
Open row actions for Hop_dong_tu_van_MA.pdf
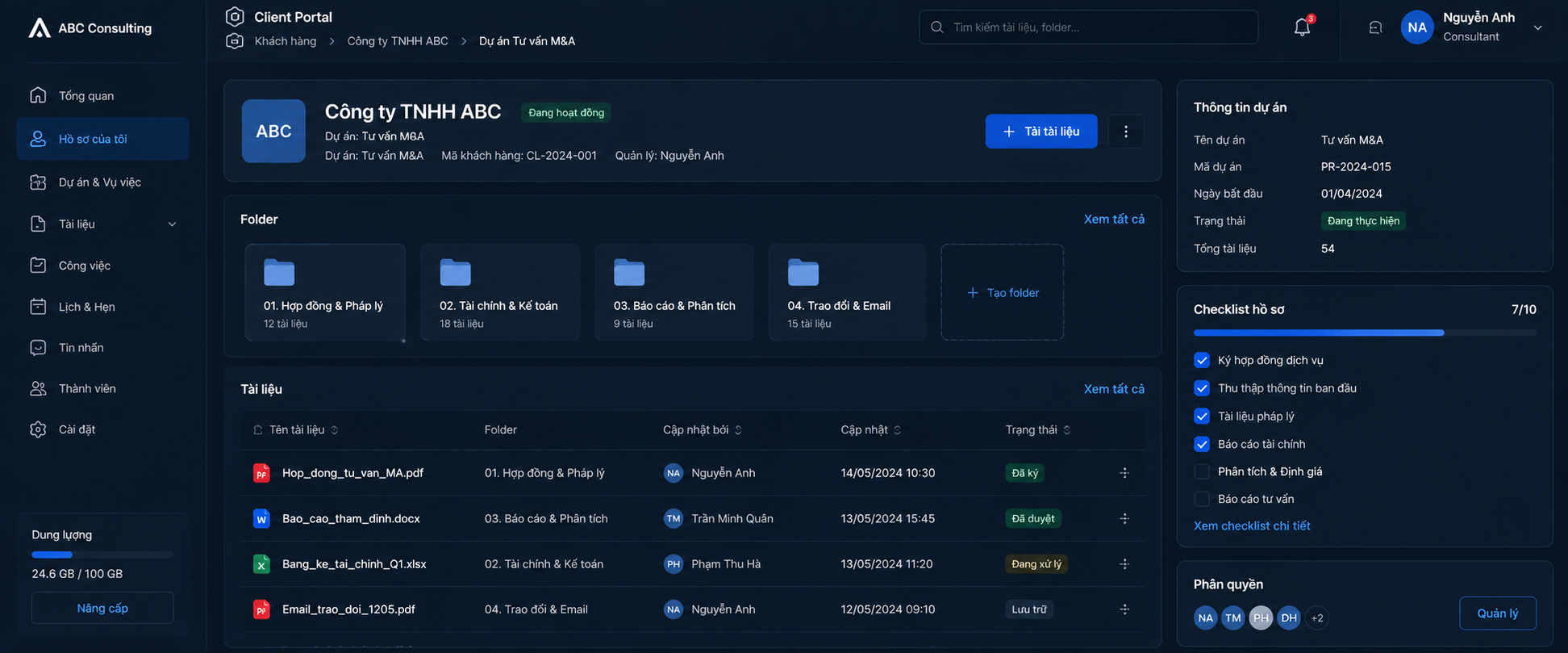[1124, 473]
